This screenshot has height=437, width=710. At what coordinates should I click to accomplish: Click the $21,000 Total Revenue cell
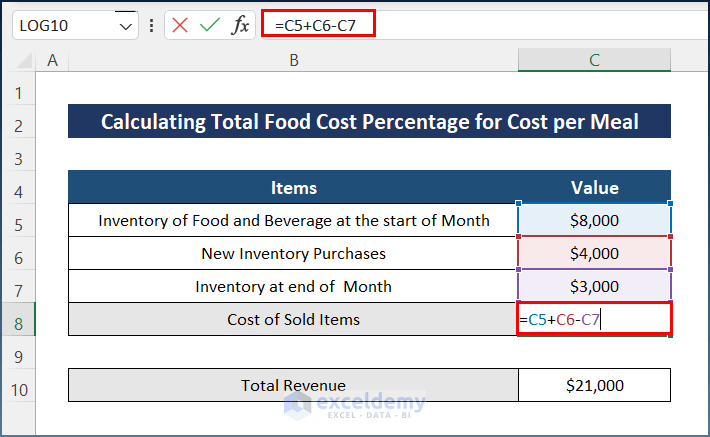tap(594, 385)
